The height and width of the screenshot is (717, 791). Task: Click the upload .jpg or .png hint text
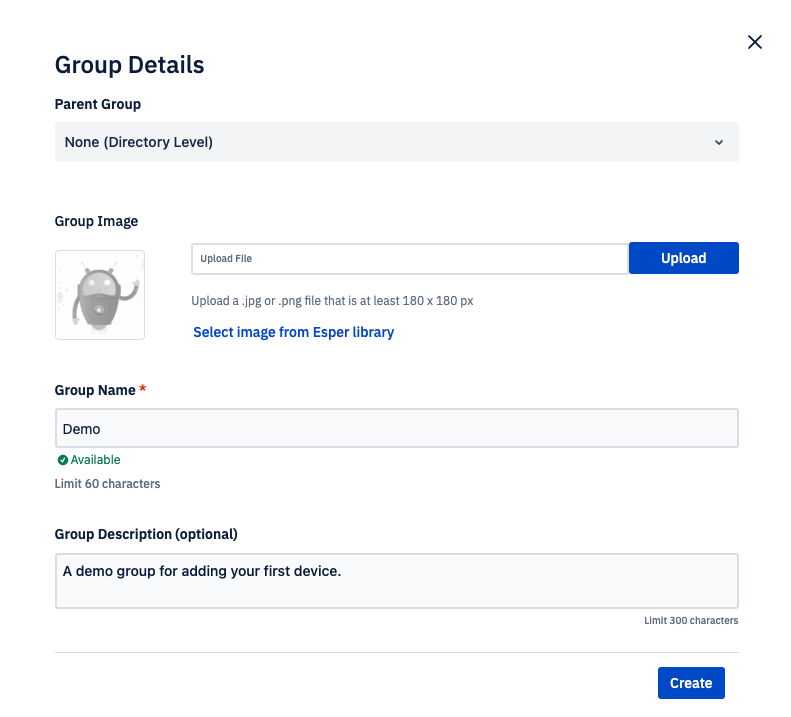pyautogui.click(x=332, y=301)
